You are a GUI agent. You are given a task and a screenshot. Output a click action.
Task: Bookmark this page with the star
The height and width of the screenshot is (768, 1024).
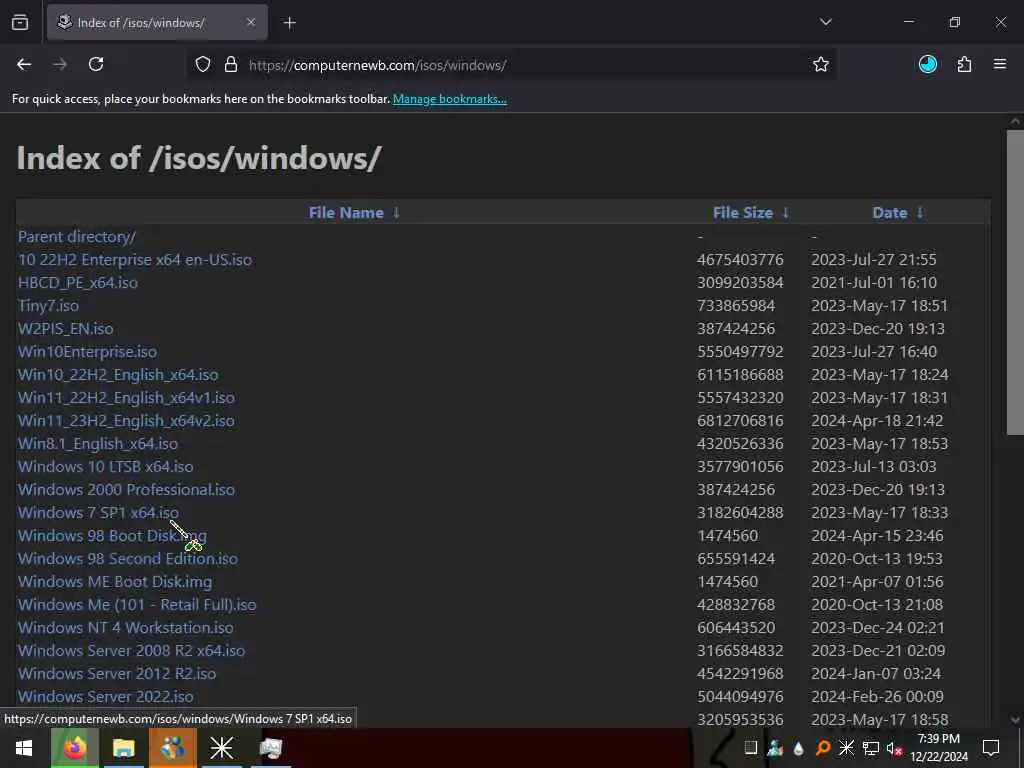821,64
